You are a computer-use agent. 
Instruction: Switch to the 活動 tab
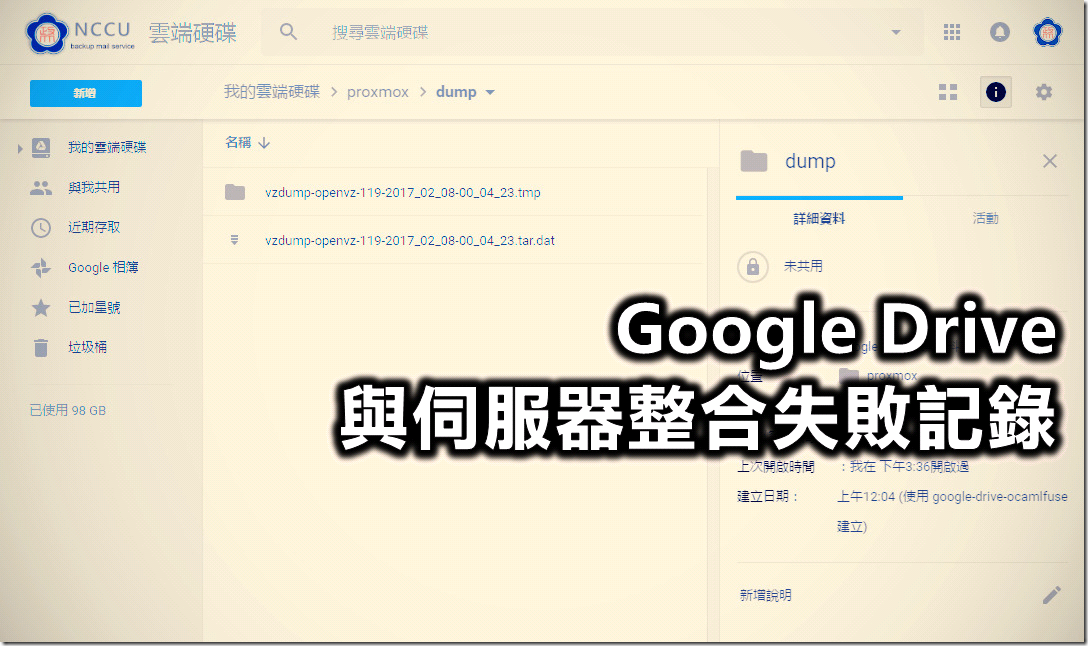[x=985, y=219]
